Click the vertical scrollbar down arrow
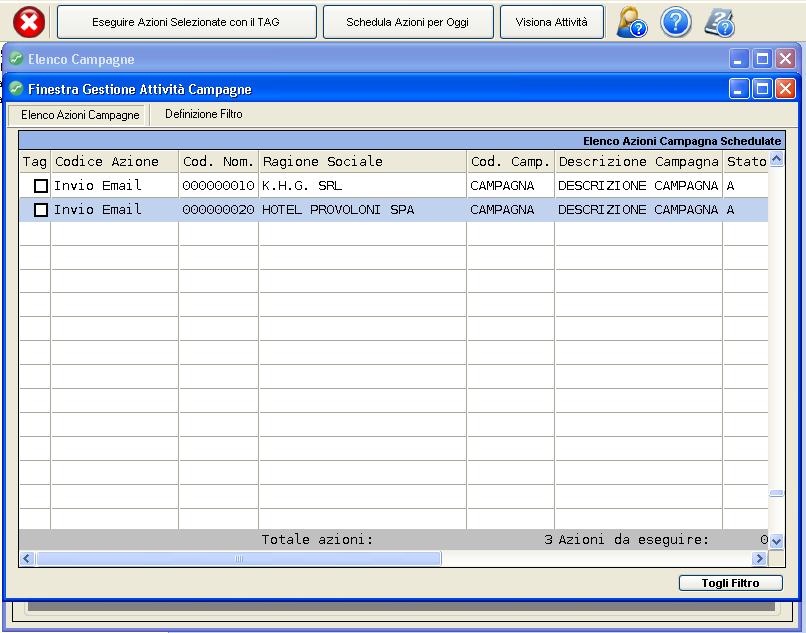 click(x=776, y=541)
